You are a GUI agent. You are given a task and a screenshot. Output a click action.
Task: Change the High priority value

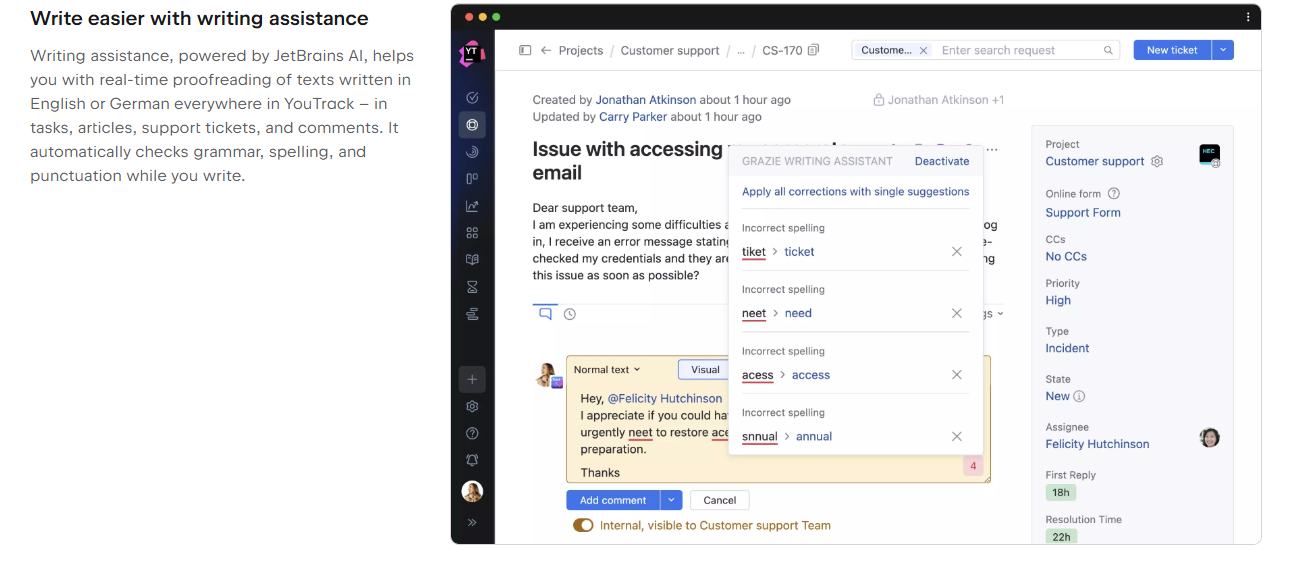(1058, 300)
